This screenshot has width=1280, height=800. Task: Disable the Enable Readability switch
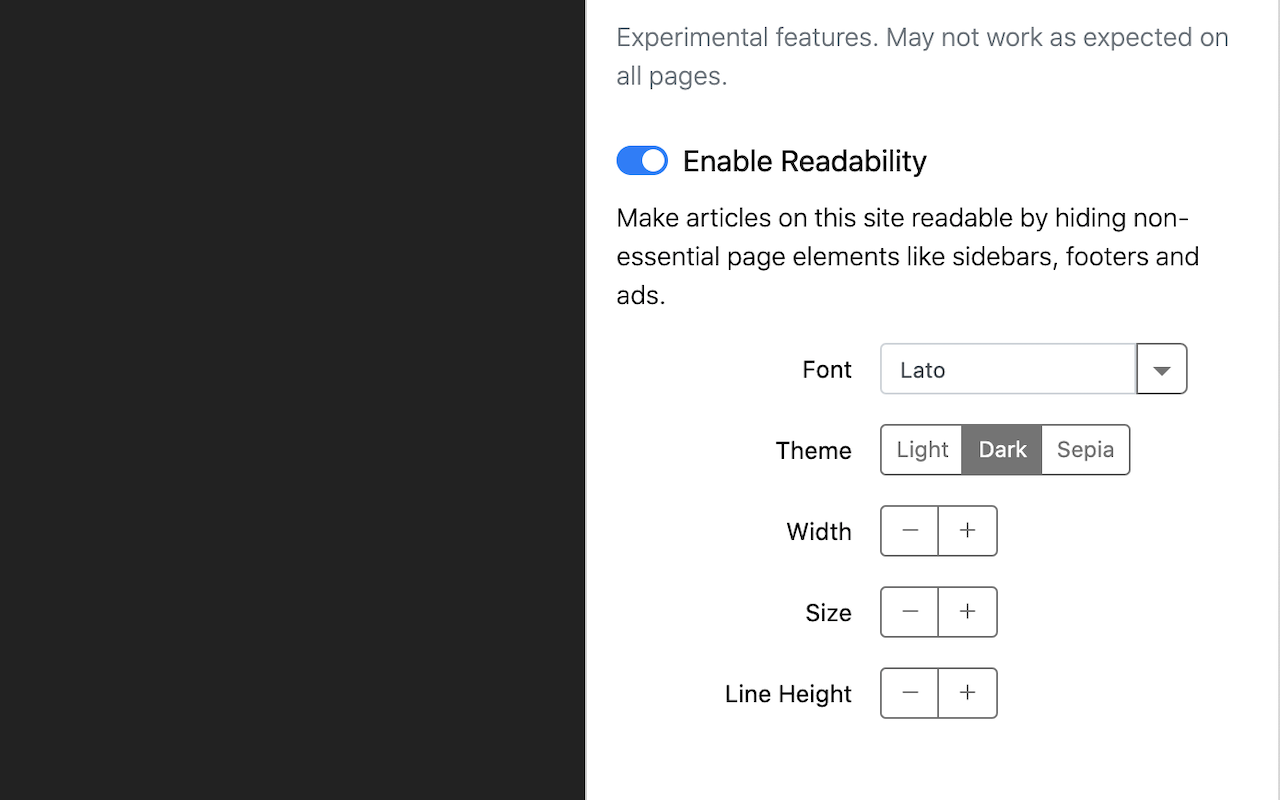point(642,160)
